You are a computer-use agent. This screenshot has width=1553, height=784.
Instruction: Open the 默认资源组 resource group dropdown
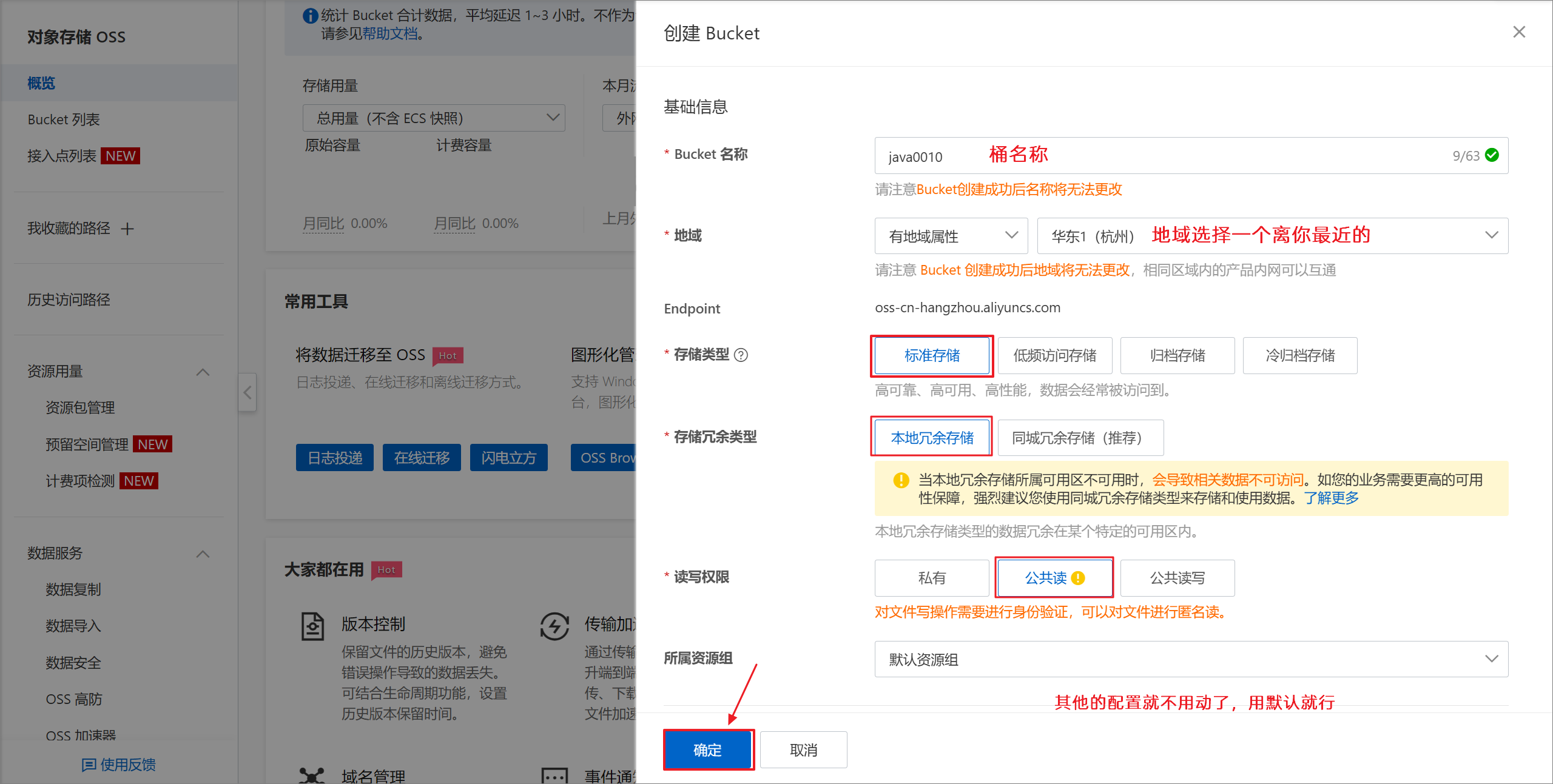[x=1191, y=659]
